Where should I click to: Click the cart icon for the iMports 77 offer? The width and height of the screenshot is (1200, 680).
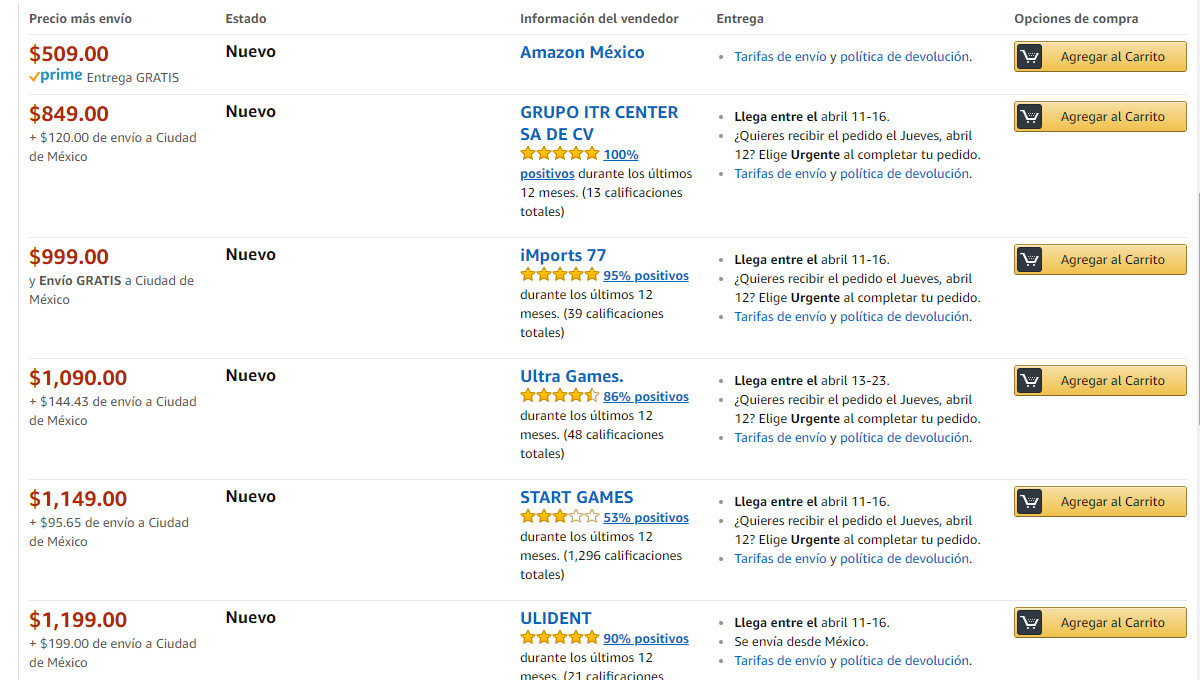click(x=1030, y=260)
